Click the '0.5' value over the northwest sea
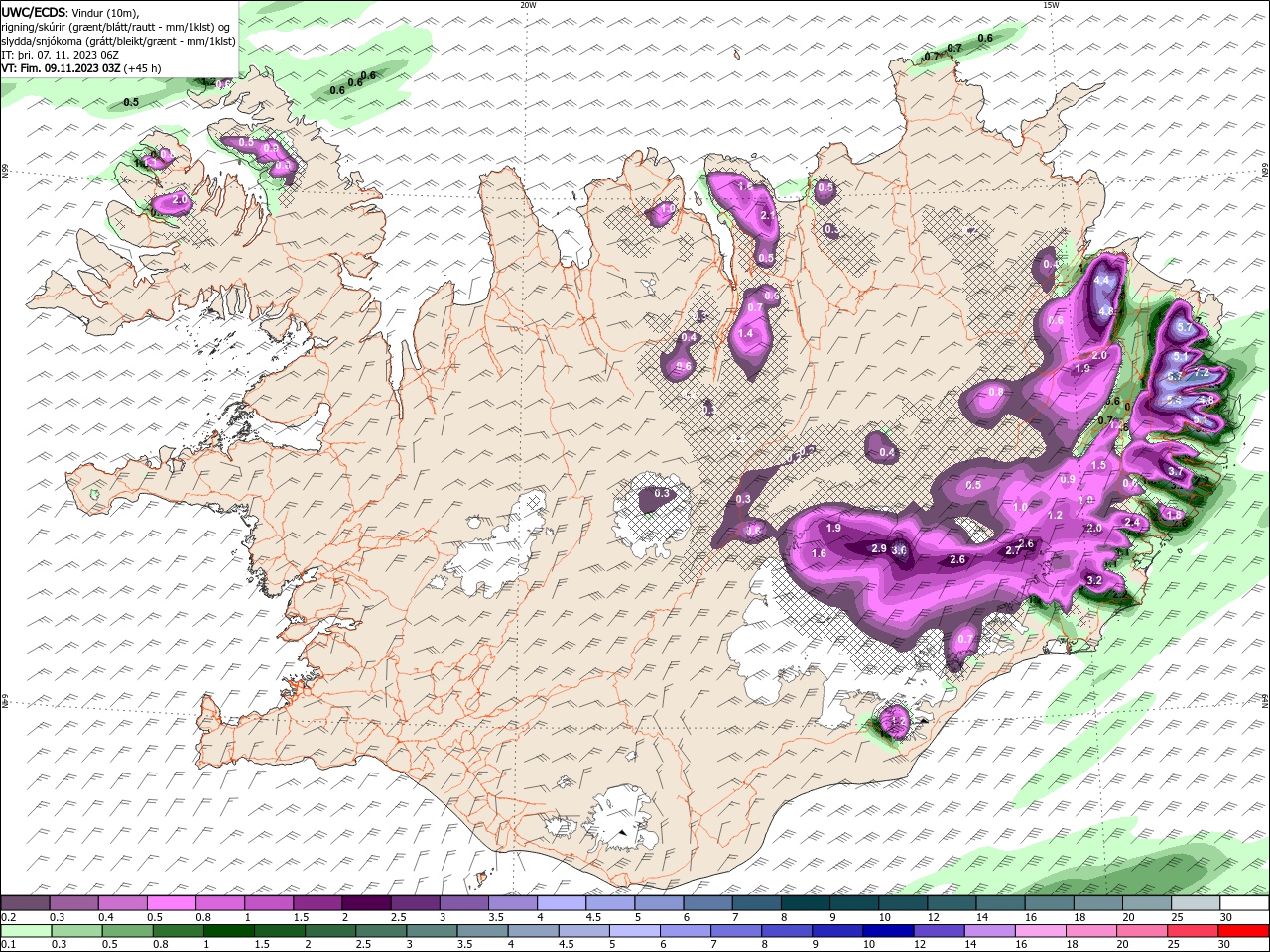This screenshot has width=1270, height=952. tap(131, 102)
